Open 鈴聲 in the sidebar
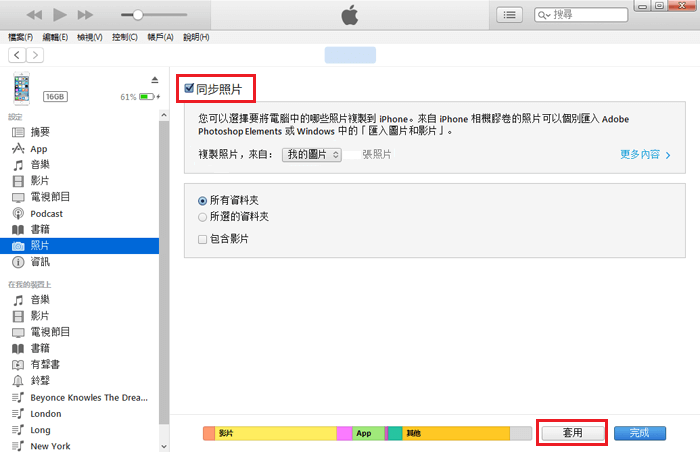The height and width of the screenshot is (452, 700). click(79, 381)
